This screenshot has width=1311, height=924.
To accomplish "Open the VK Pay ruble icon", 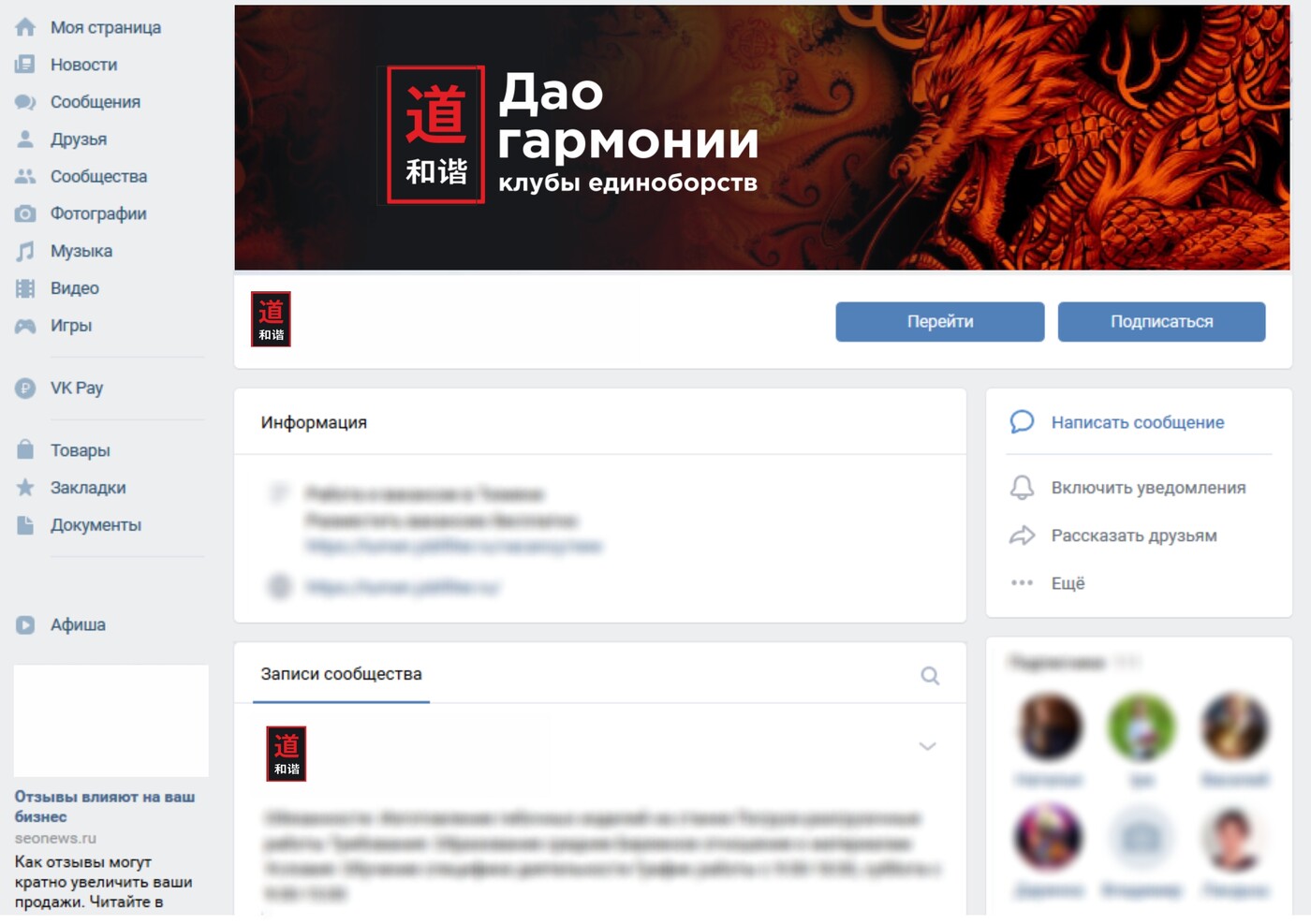I will 25,388.
